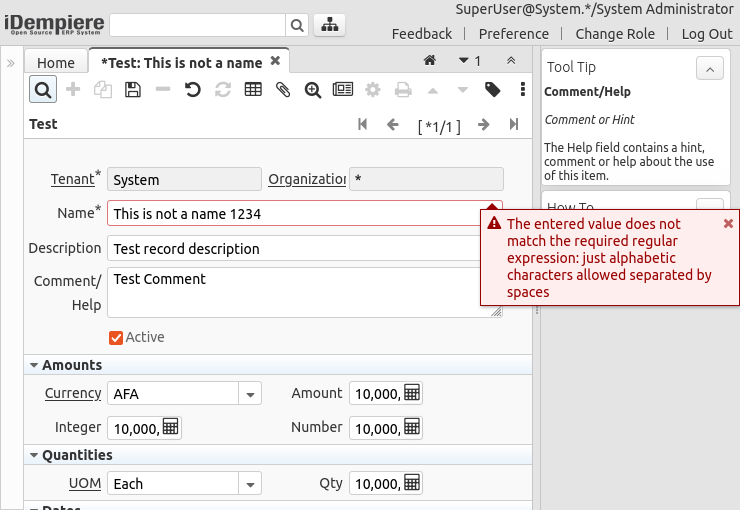Open the Currency dropdown list
The height and width of the screenshot is (510, 740).
coord(250,394)
